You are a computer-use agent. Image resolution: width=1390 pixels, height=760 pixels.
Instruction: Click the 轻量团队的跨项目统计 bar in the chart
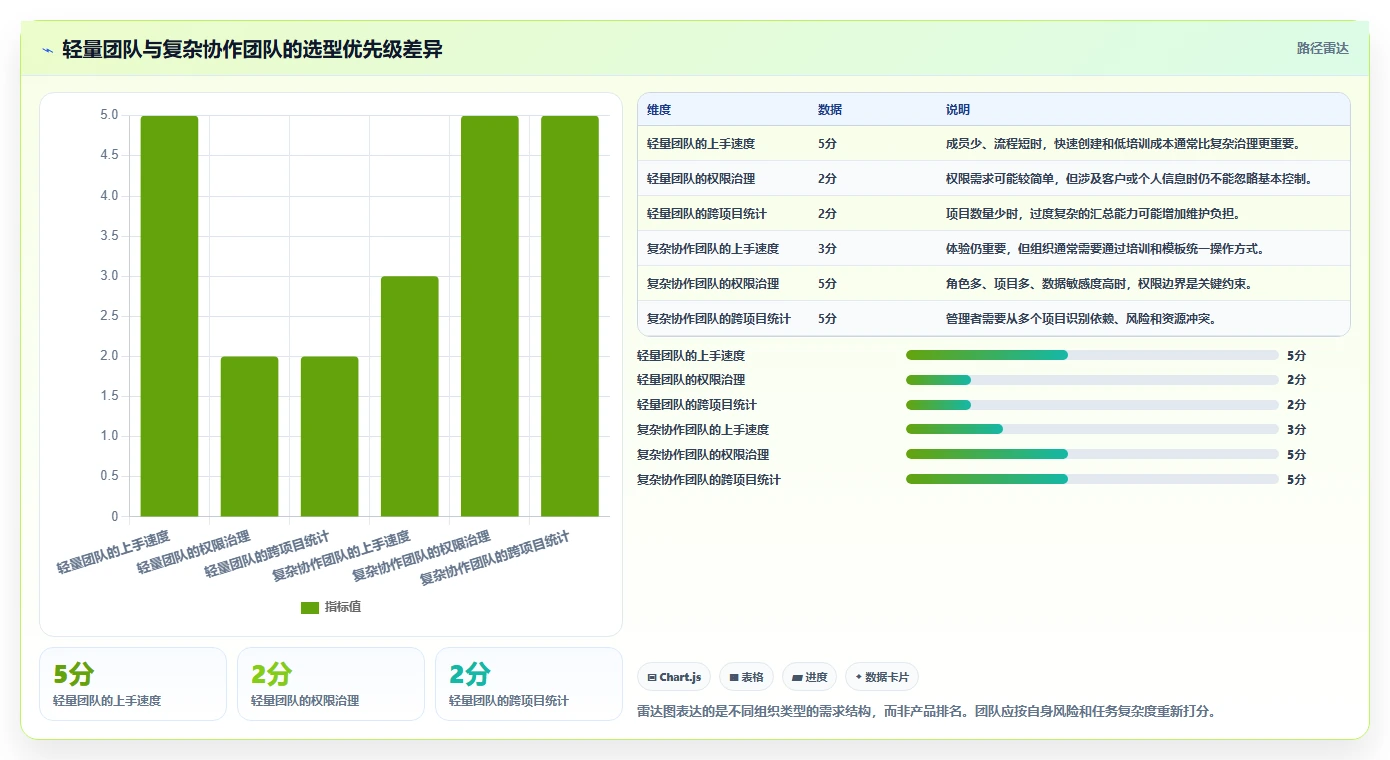point(329,436)
